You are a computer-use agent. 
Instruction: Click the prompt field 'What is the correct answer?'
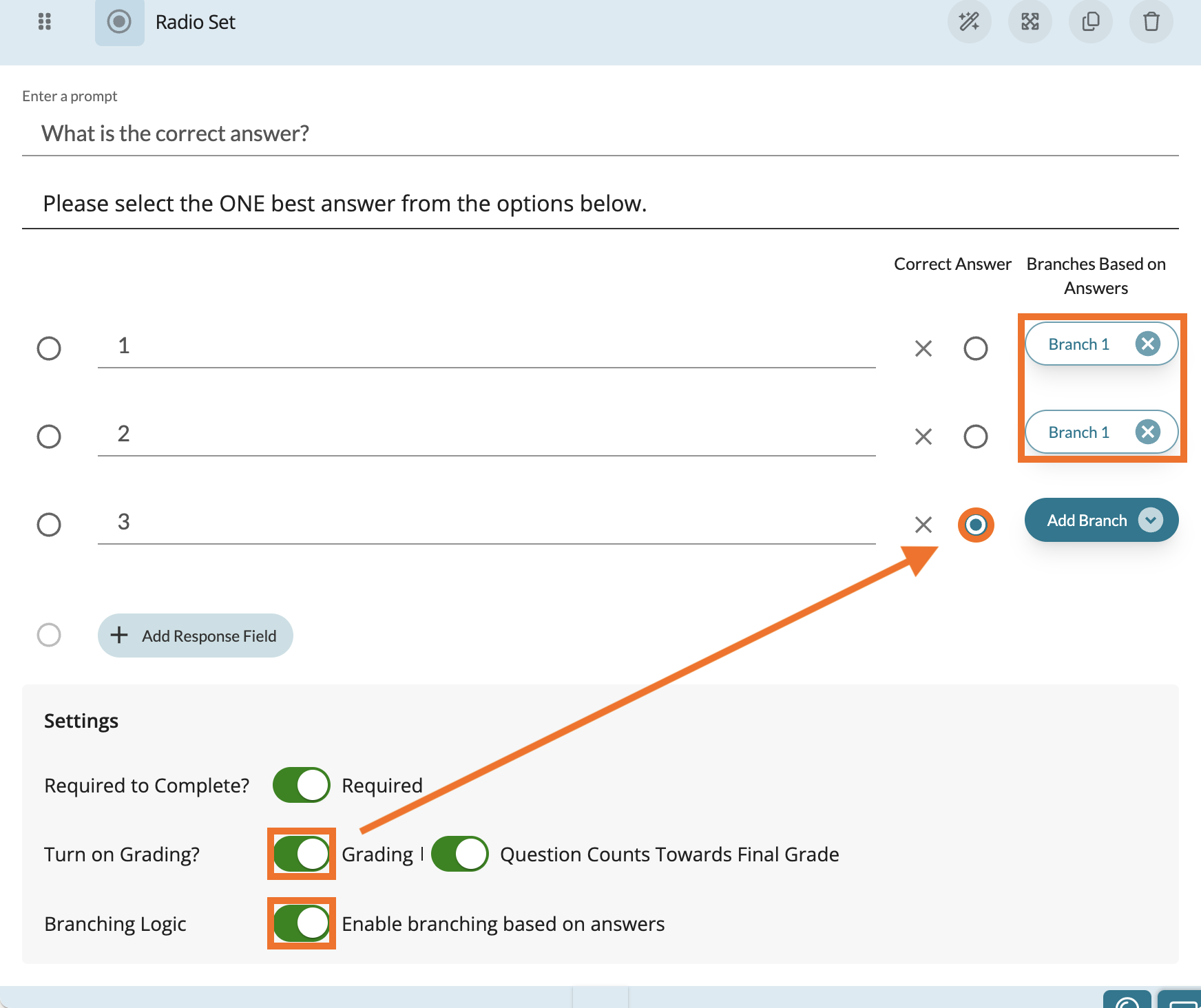600,134
